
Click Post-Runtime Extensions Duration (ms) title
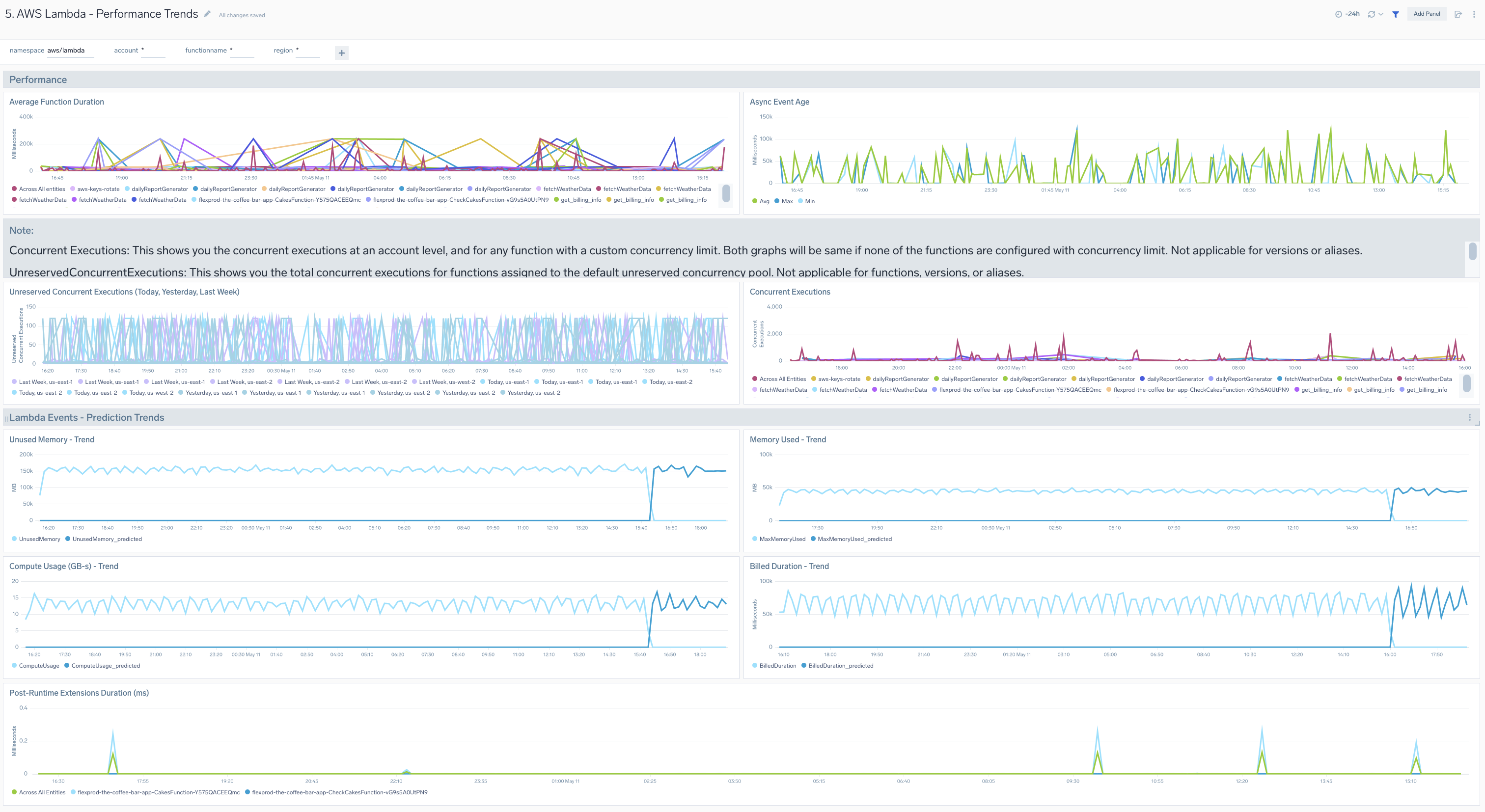pyautogui.click(x=79, y=693)
